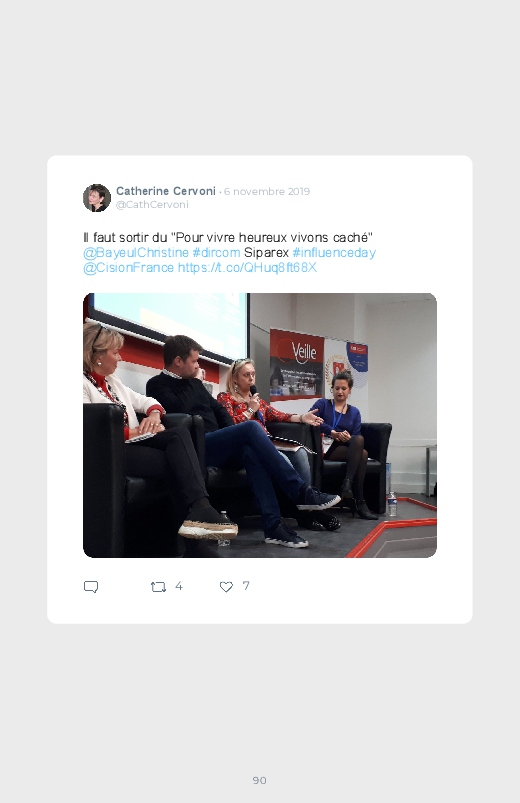This screenshot has height=803, width=520.
Task: Open the @CisionFrance mention
Action: click(129, 268)
